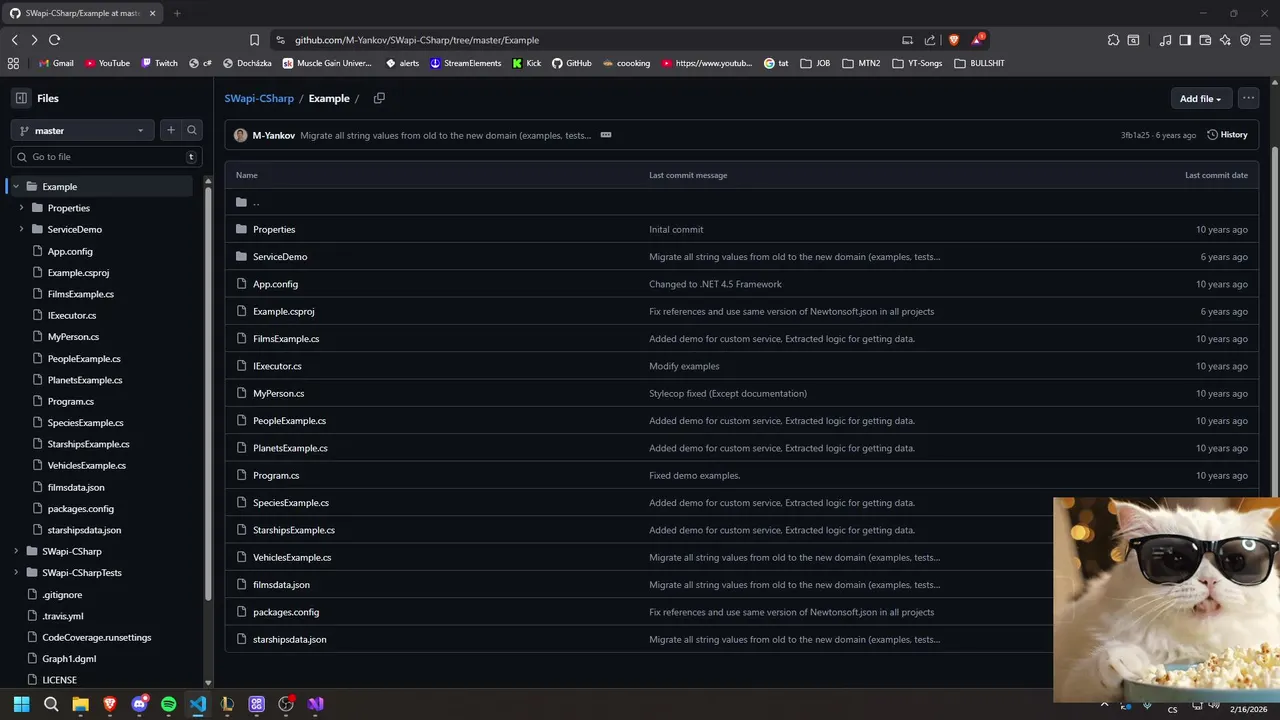The image size is (1280, 720).
Task: Open OBS Studio from the taskbar
Action: [286, 704]
